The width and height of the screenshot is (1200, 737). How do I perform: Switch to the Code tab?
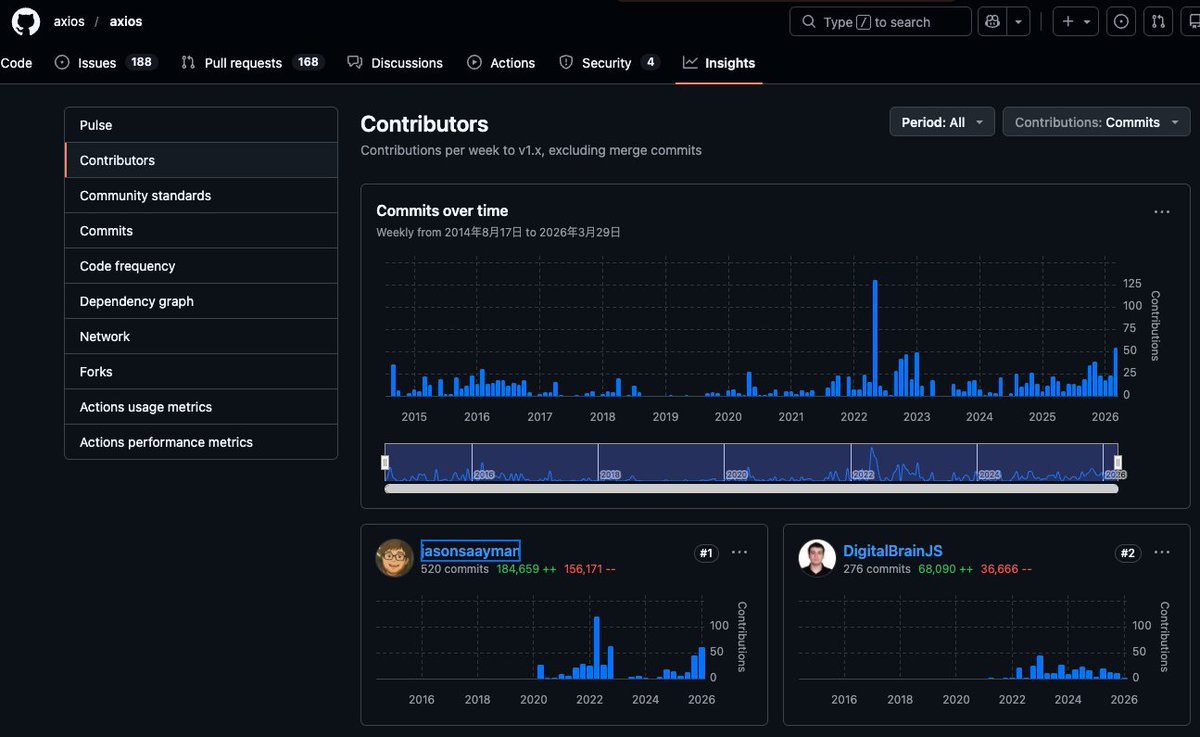[x=16, y=63]
